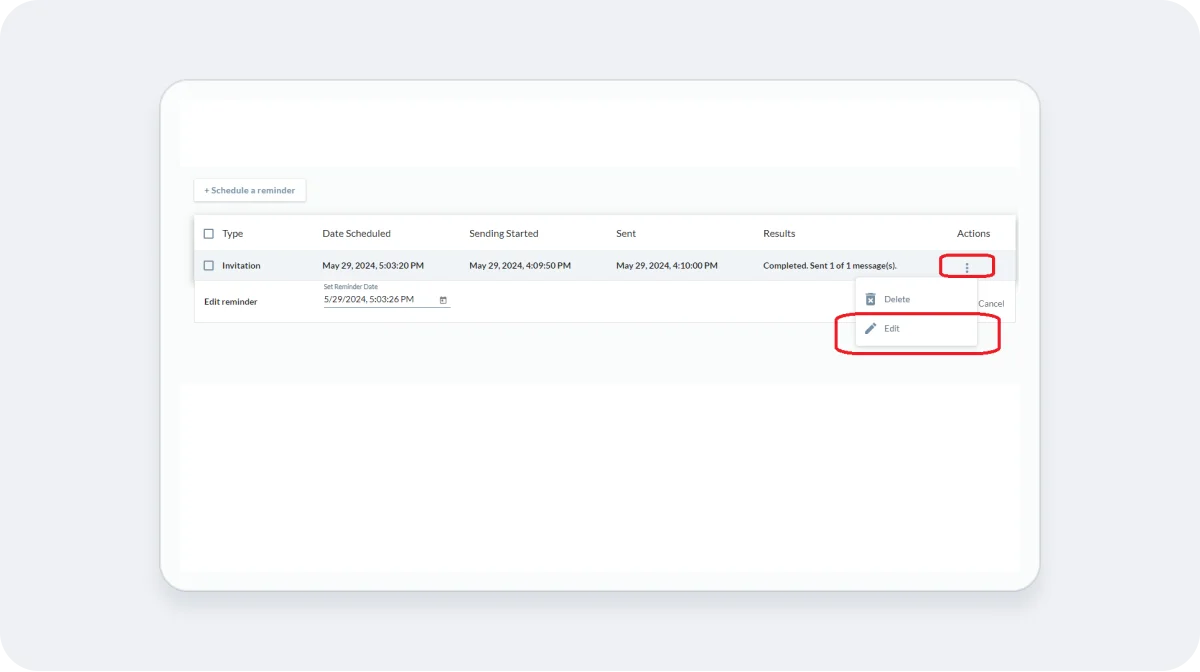The width and height of the screenshot is (1200, 672).
Task: Click the pencil icon beside Edit
Action: tap(870, 328)
